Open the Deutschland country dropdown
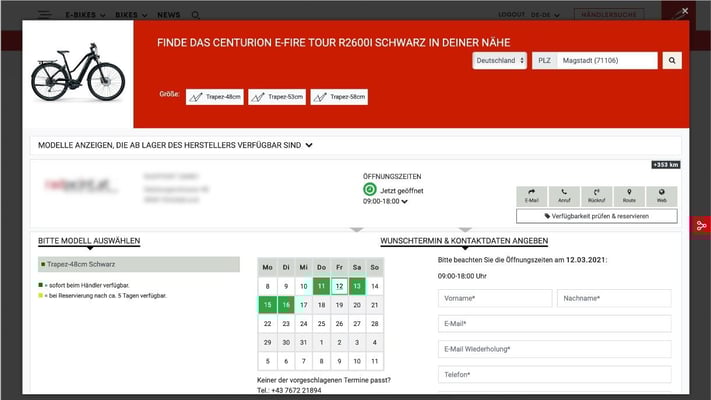Viewport: 711px width, 400px height. pos(499,60)
